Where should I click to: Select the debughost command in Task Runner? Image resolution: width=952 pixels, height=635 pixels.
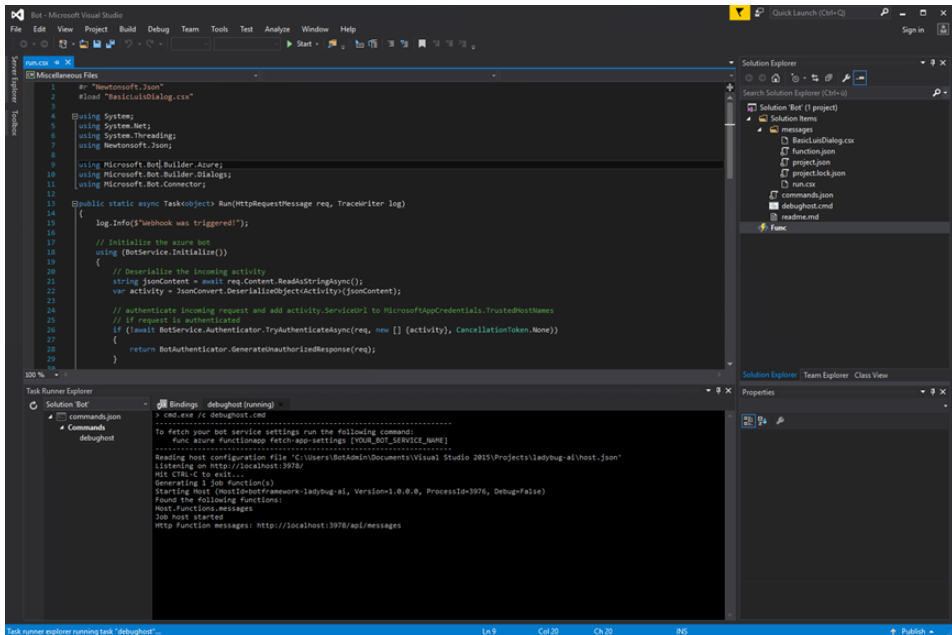click(x=97, y=438)
